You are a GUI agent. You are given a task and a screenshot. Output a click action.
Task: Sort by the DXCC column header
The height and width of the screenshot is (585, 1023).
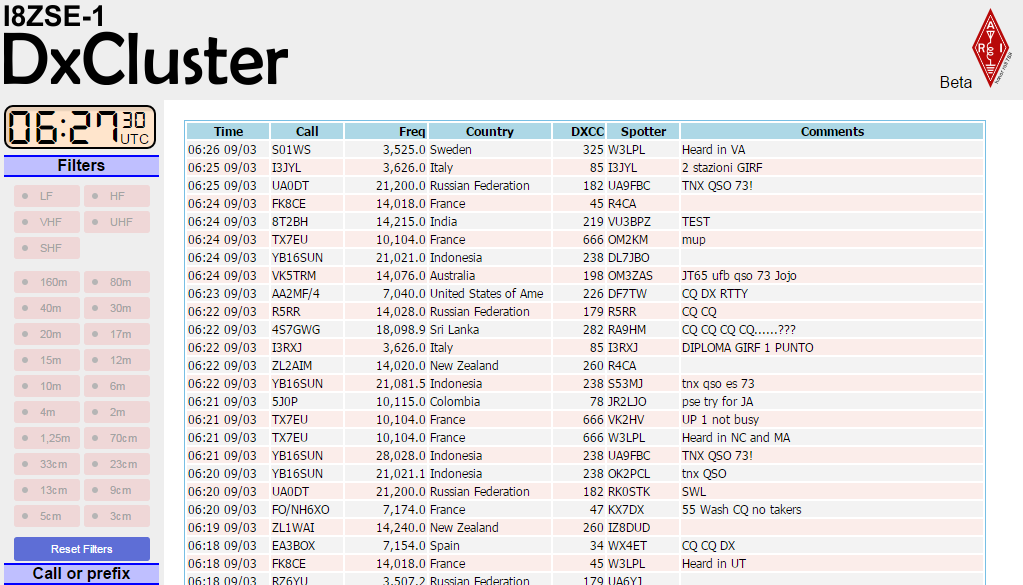click(x=579, y=131)
